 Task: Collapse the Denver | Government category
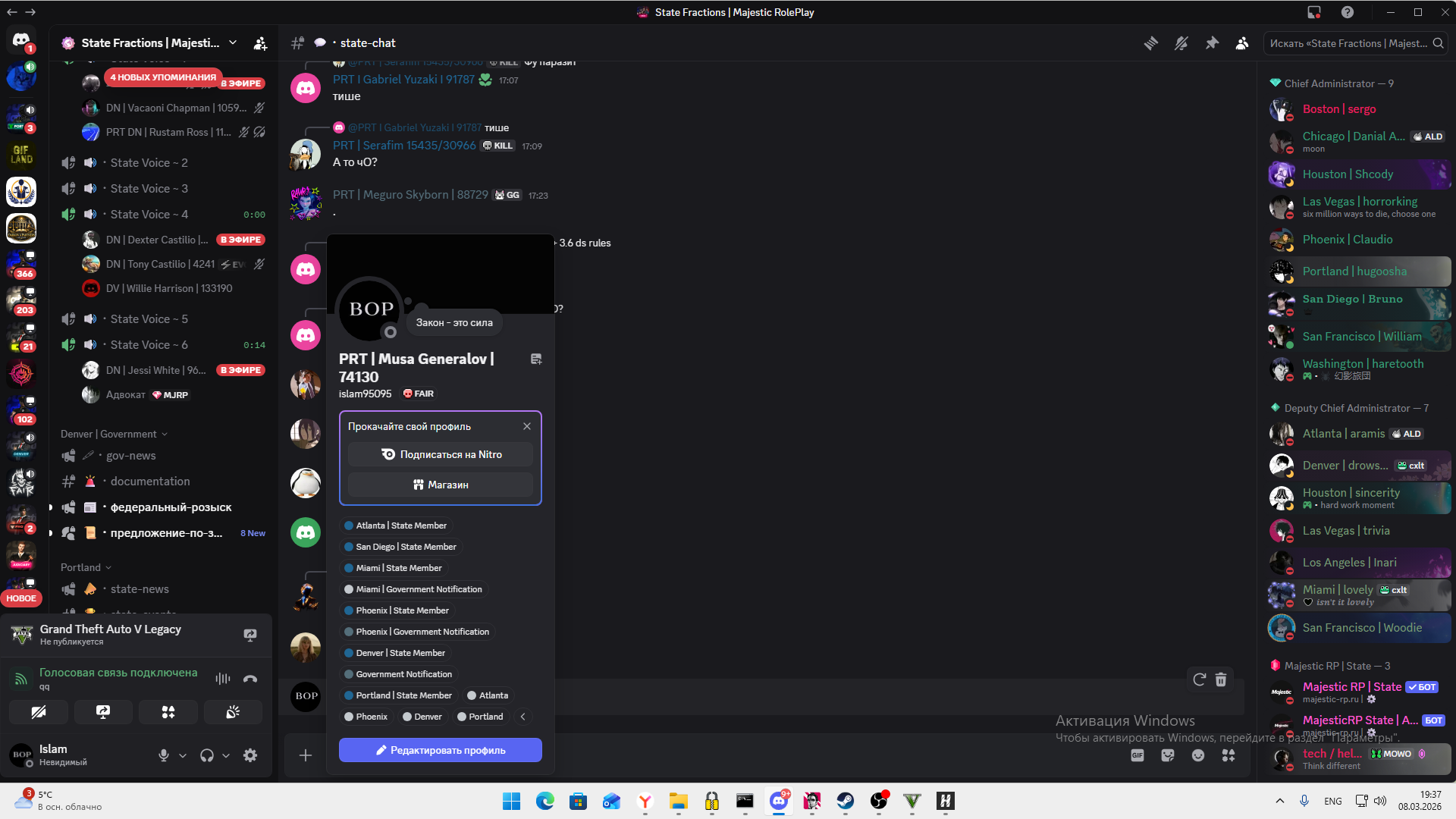[114, 434]
